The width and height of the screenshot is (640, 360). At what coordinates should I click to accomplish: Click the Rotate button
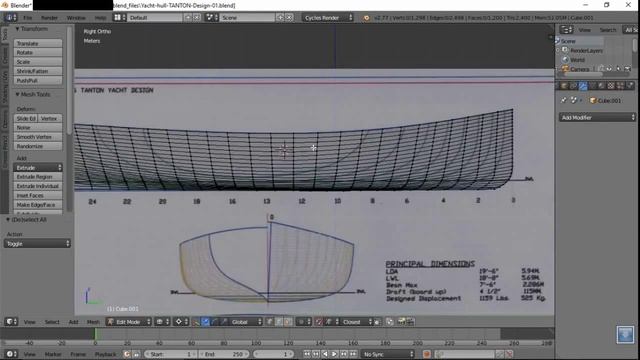tap(38, 53)
